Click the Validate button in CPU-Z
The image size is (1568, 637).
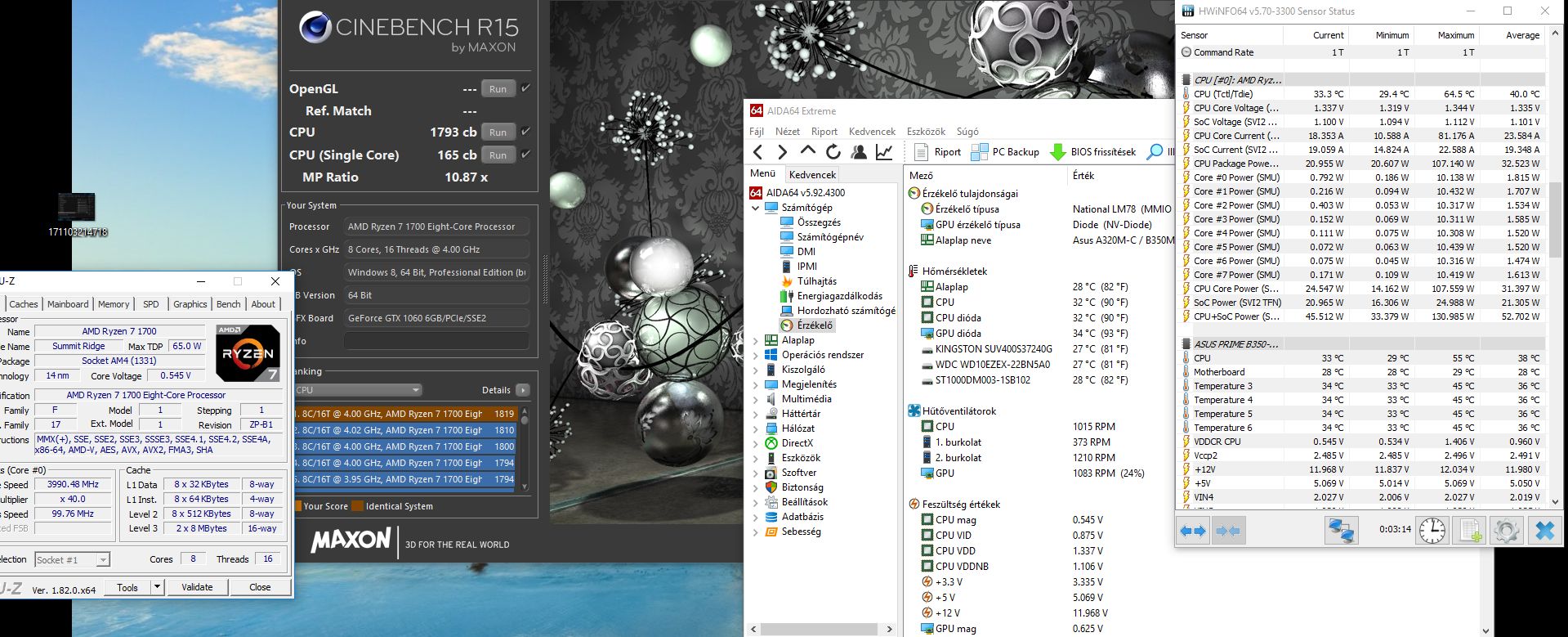tap(197, 587)
